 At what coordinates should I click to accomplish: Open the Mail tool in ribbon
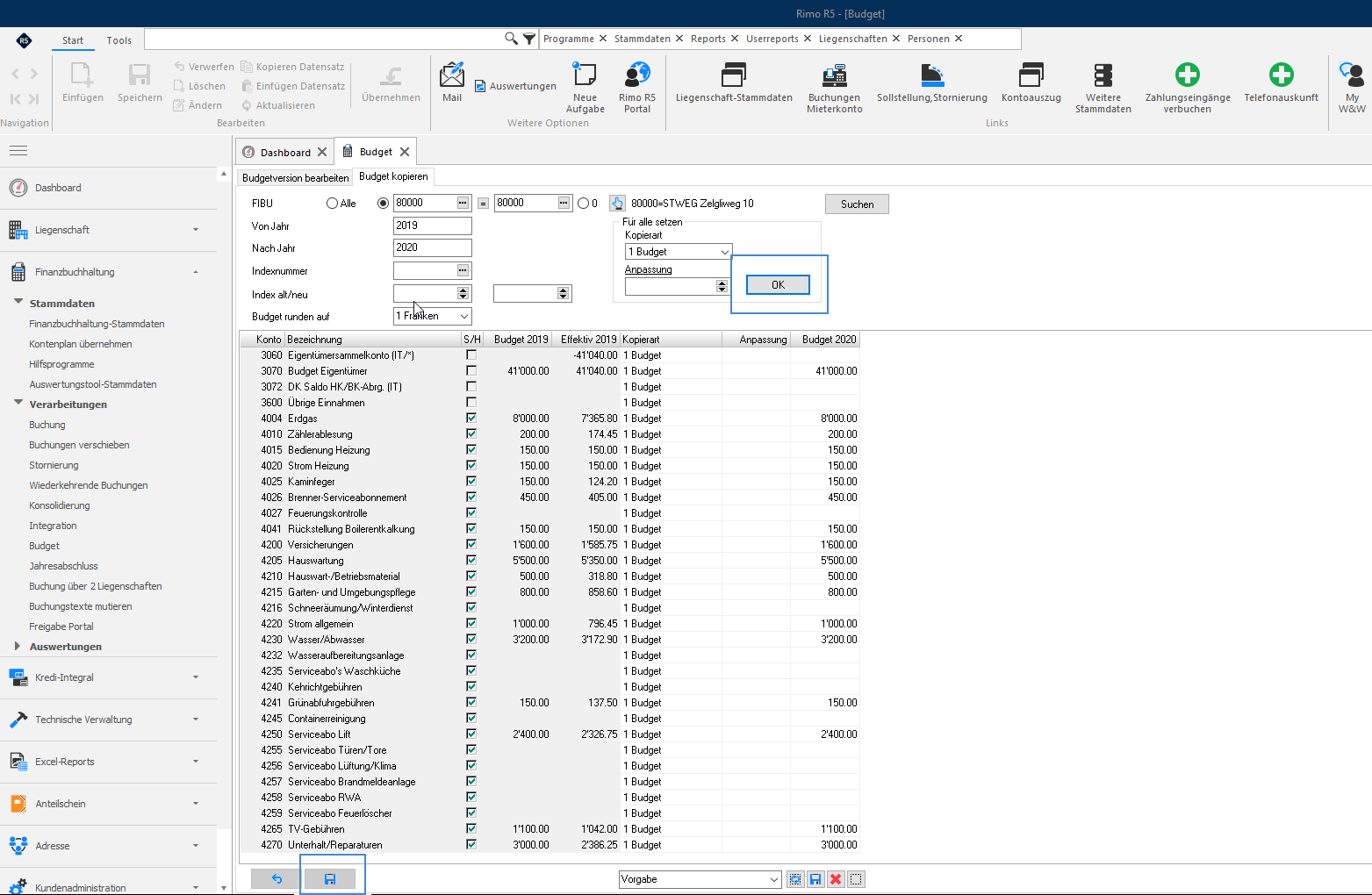[x=452, y=82]
